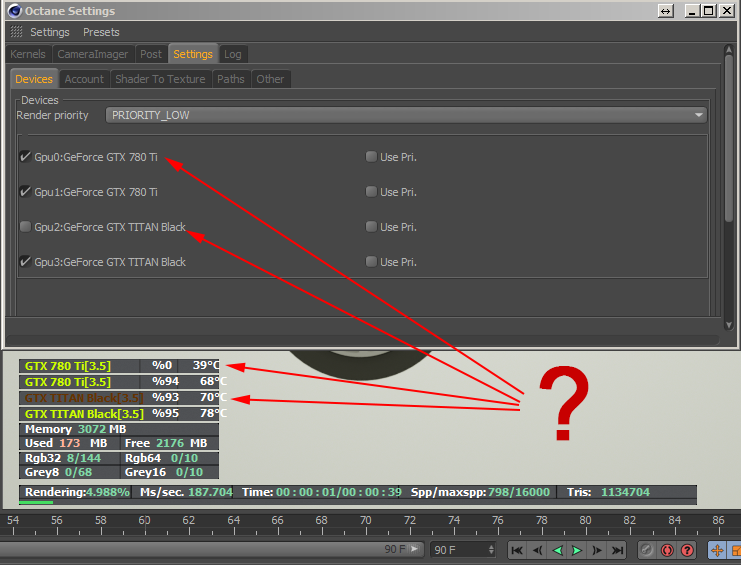Click the Spp/maxspp 798/16000 readout

click(480, 492)
